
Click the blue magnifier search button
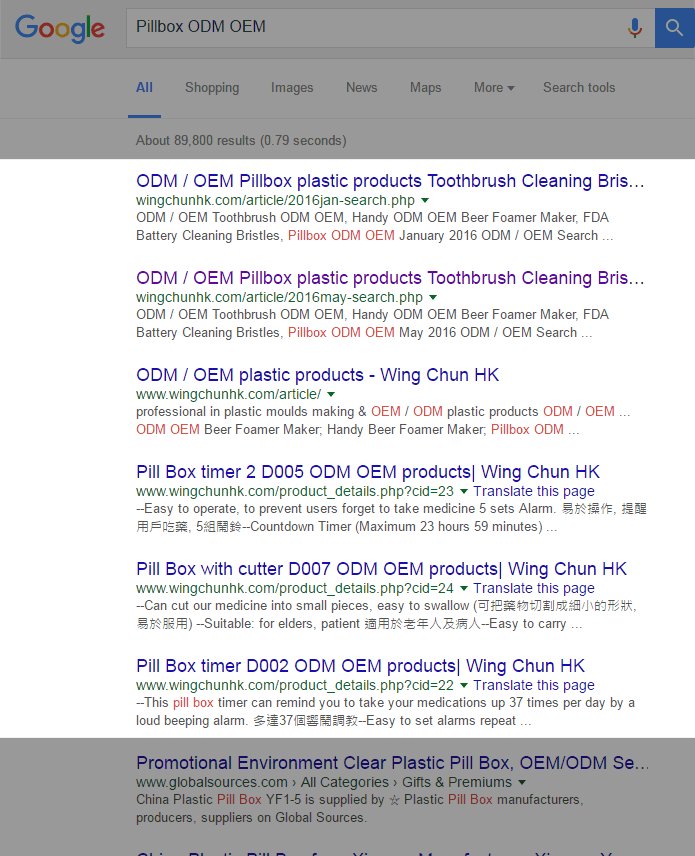[675, 28]
